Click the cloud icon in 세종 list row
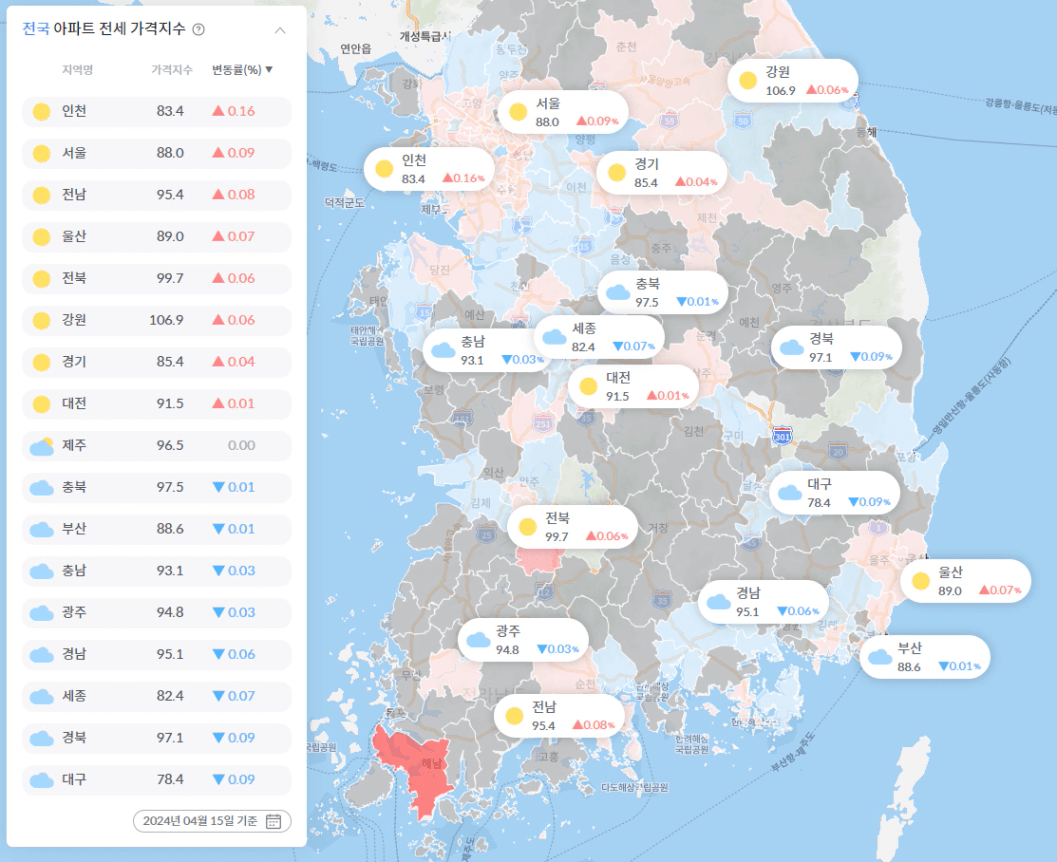 coord(42,697)
